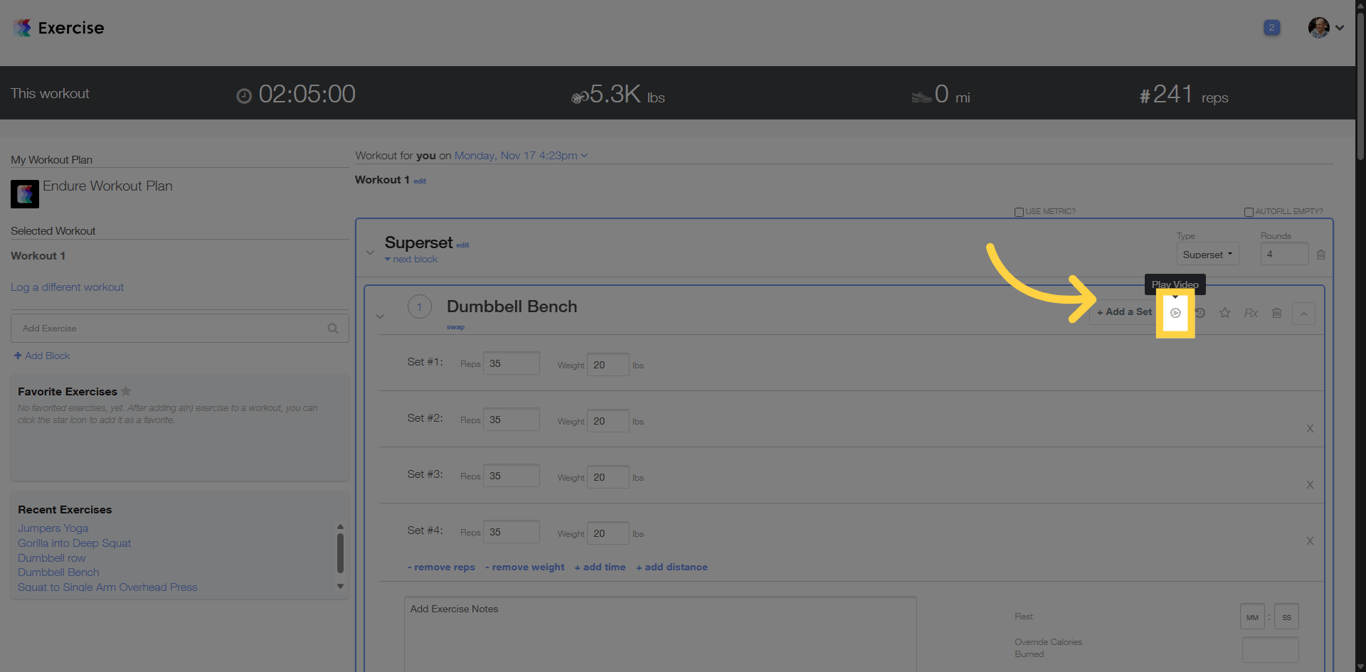Click the Set #3 Reps field

[x=511, y=476]
